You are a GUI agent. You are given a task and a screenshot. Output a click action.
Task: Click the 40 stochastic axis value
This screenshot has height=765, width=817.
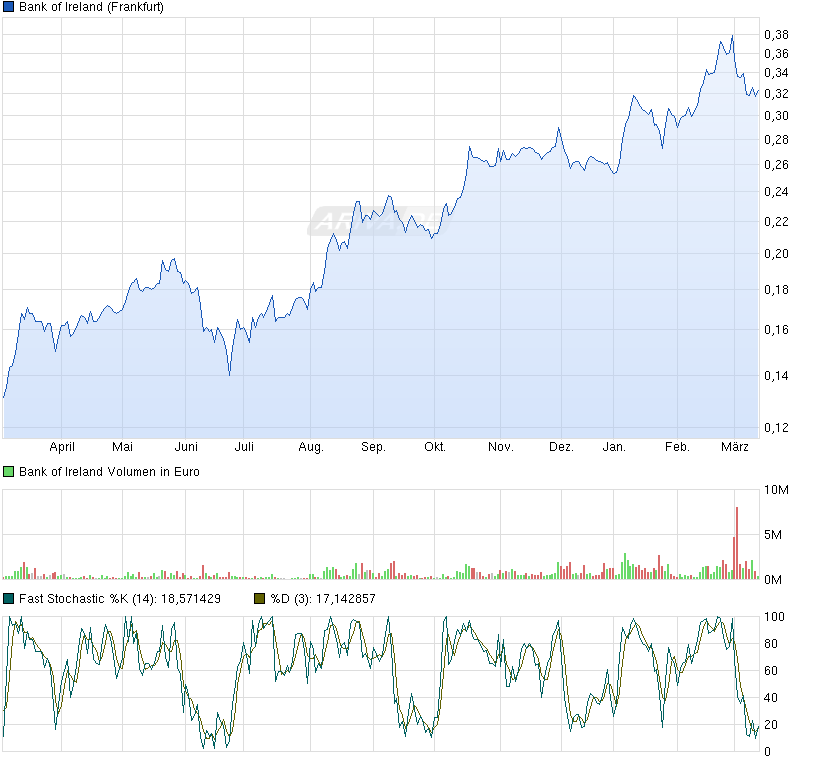pos(771,698)
